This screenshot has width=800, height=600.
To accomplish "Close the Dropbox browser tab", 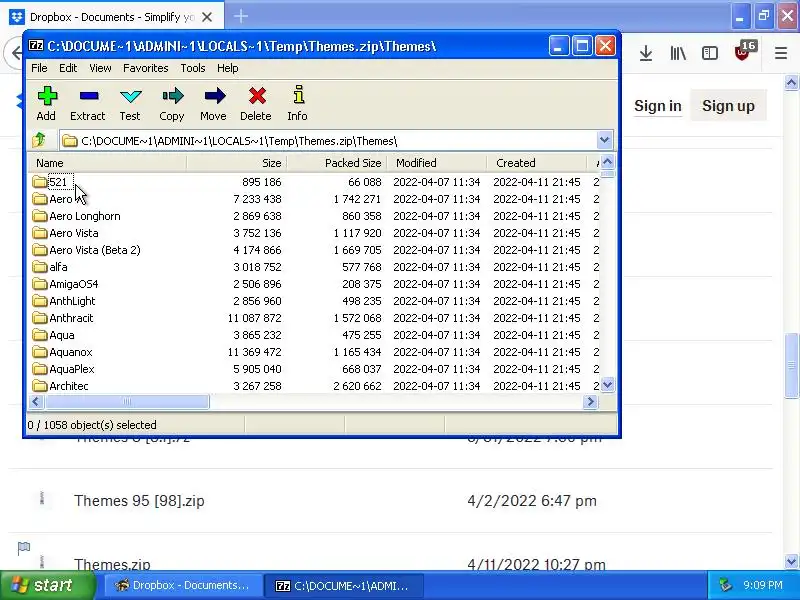I will tap(207, 17).
